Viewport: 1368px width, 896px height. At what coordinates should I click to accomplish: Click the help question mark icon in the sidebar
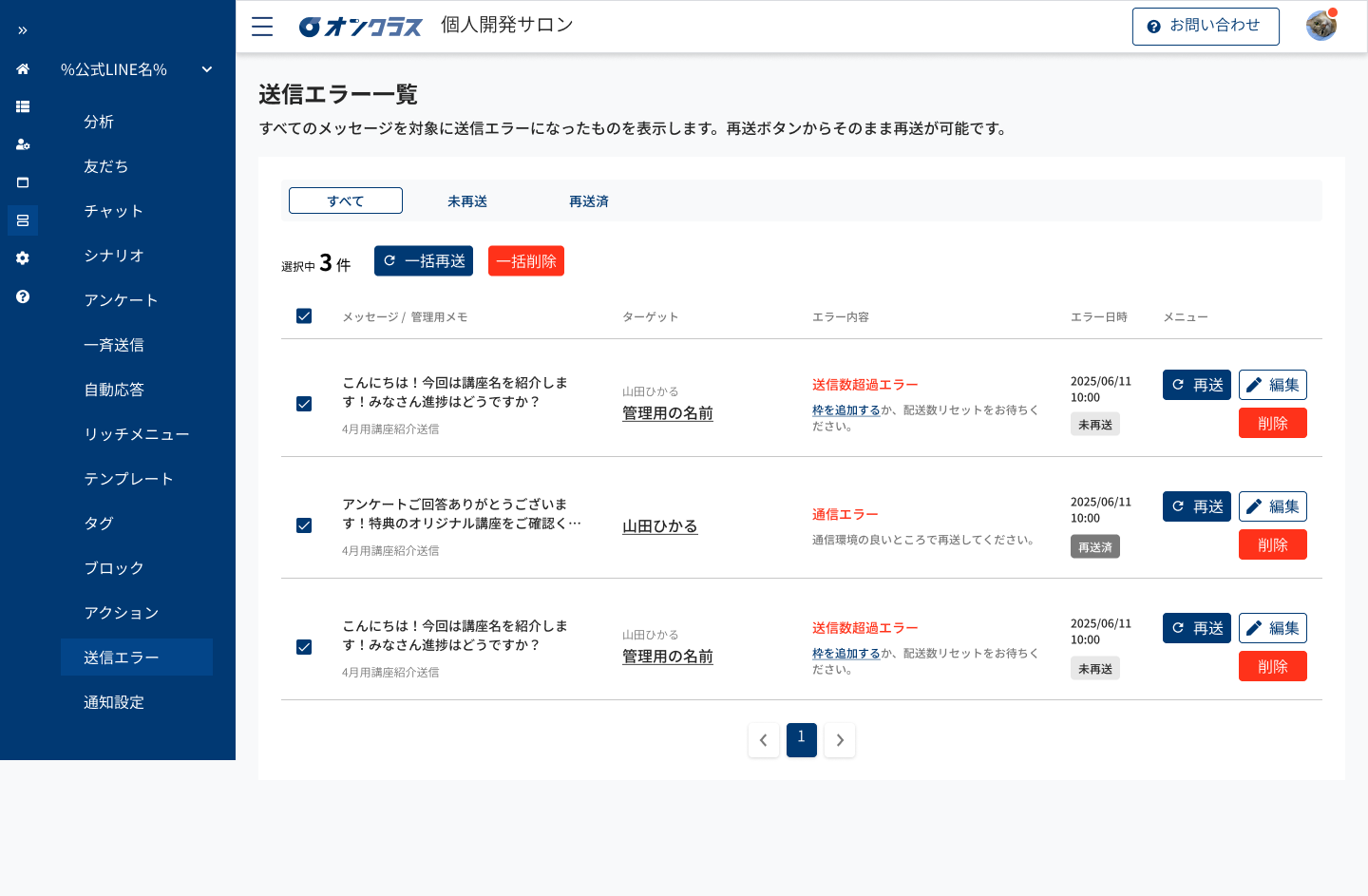click(x=22, y=296)
